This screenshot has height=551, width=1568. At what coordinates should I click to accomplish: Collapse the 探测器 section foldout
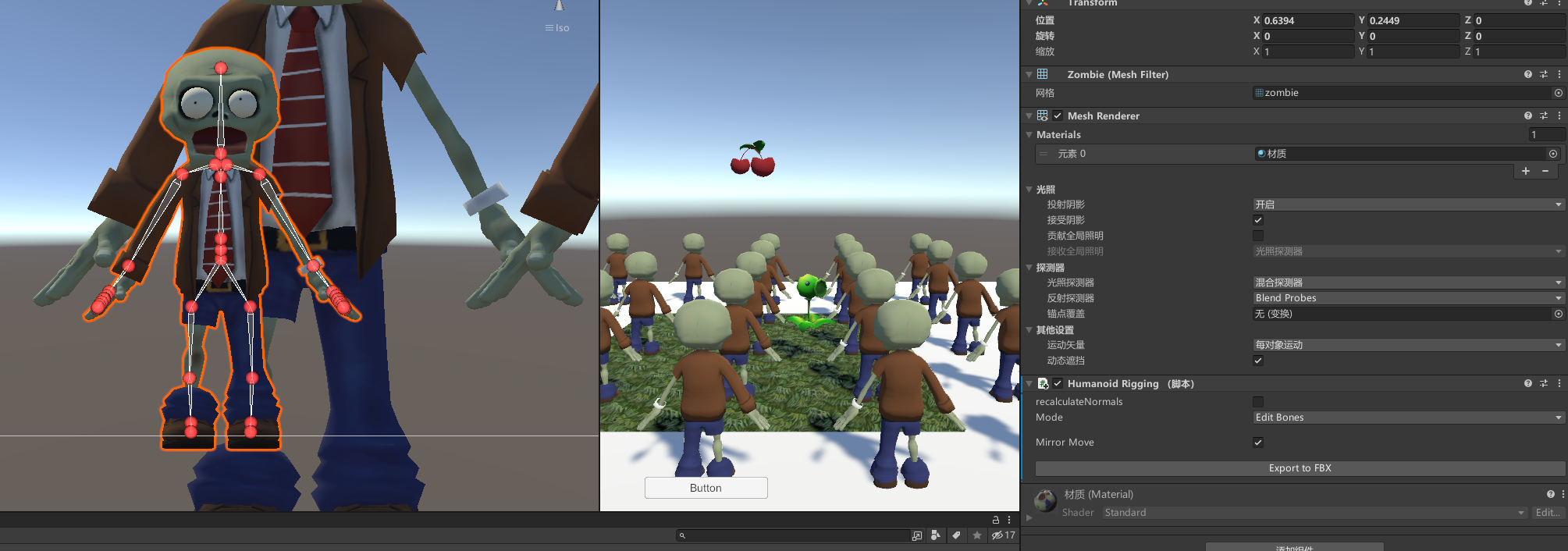(1029, 268)
